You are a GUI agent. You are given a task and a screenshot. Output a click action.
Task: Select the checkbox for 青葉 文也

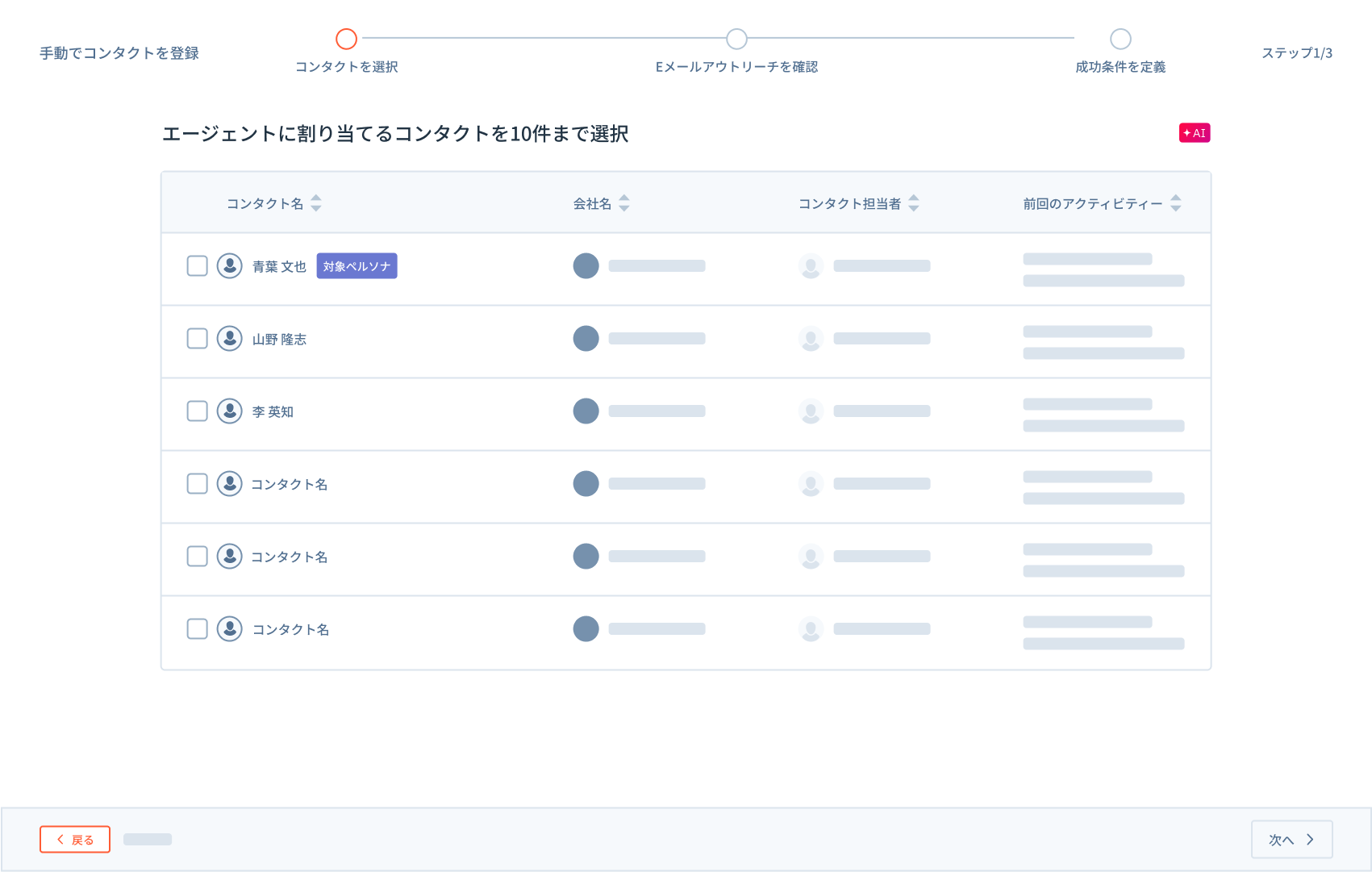(x=197, y=266)
